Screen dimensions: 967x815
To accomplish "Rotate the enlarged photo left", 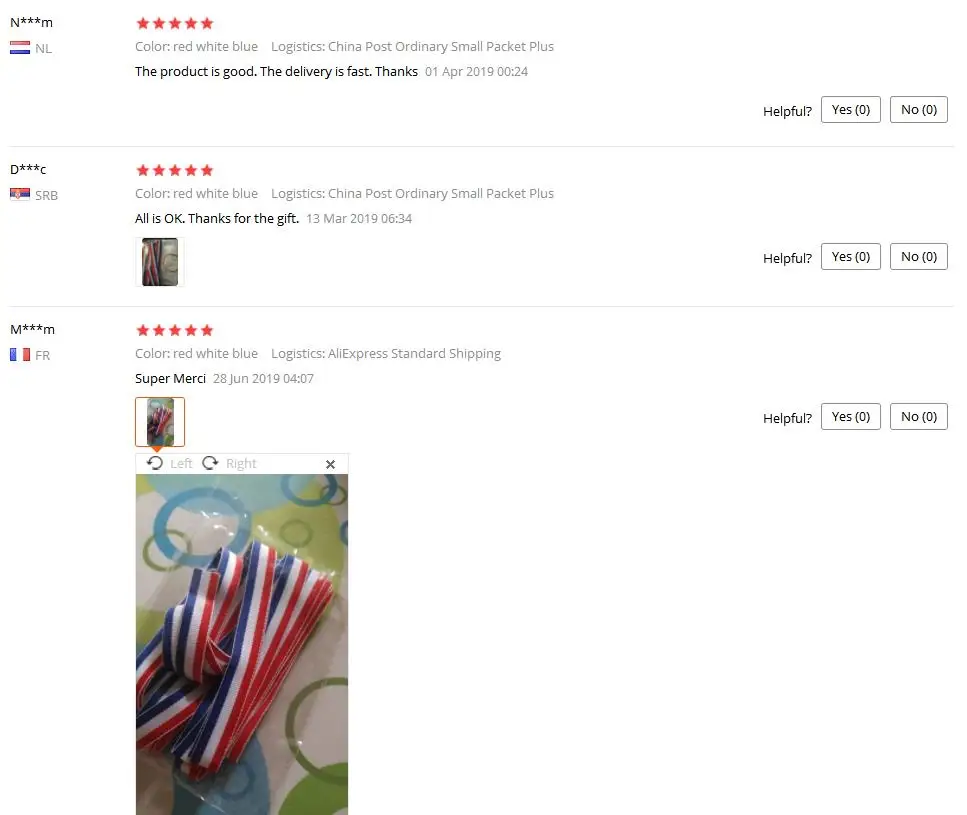I will 170,464.
